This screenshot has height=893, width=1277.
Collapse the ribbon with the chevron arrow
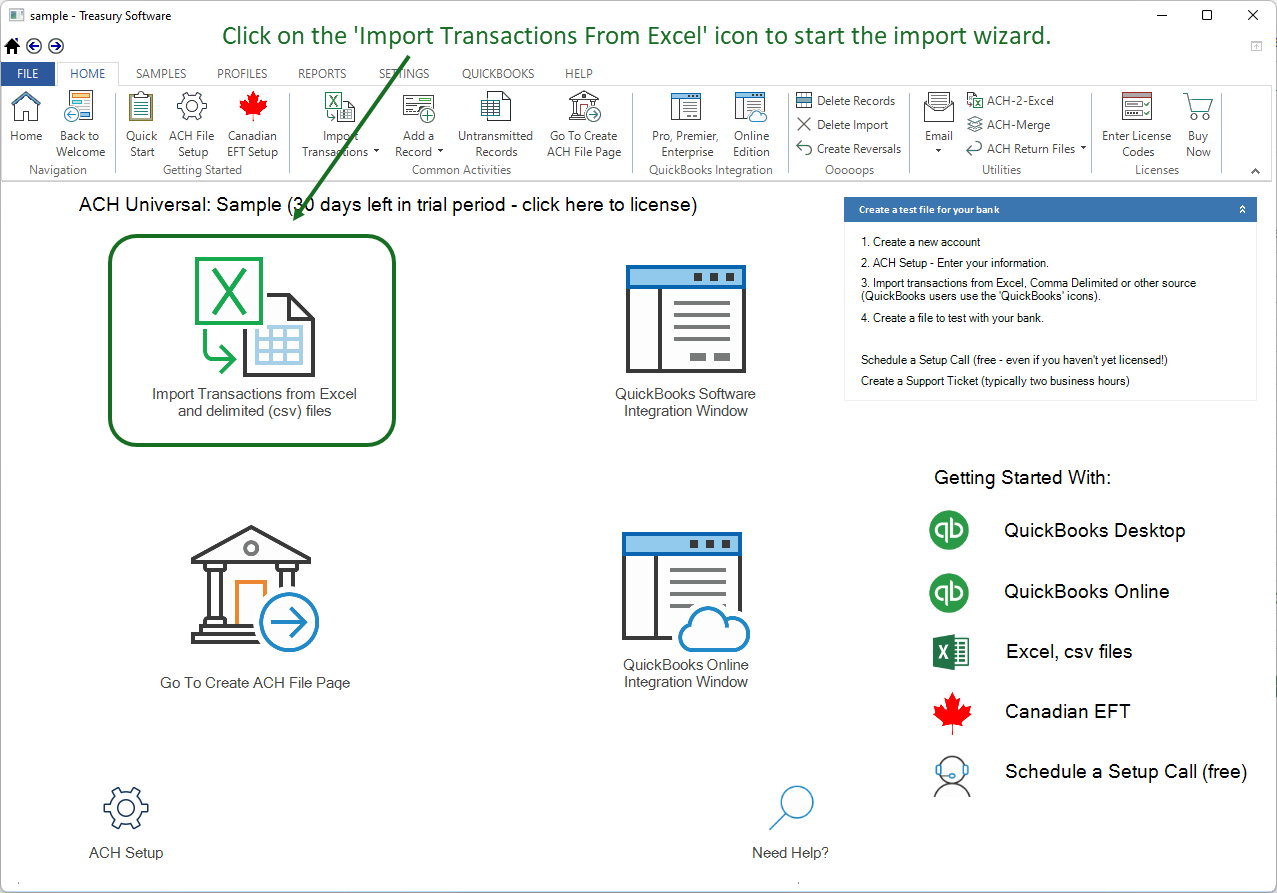point(1255,172)
